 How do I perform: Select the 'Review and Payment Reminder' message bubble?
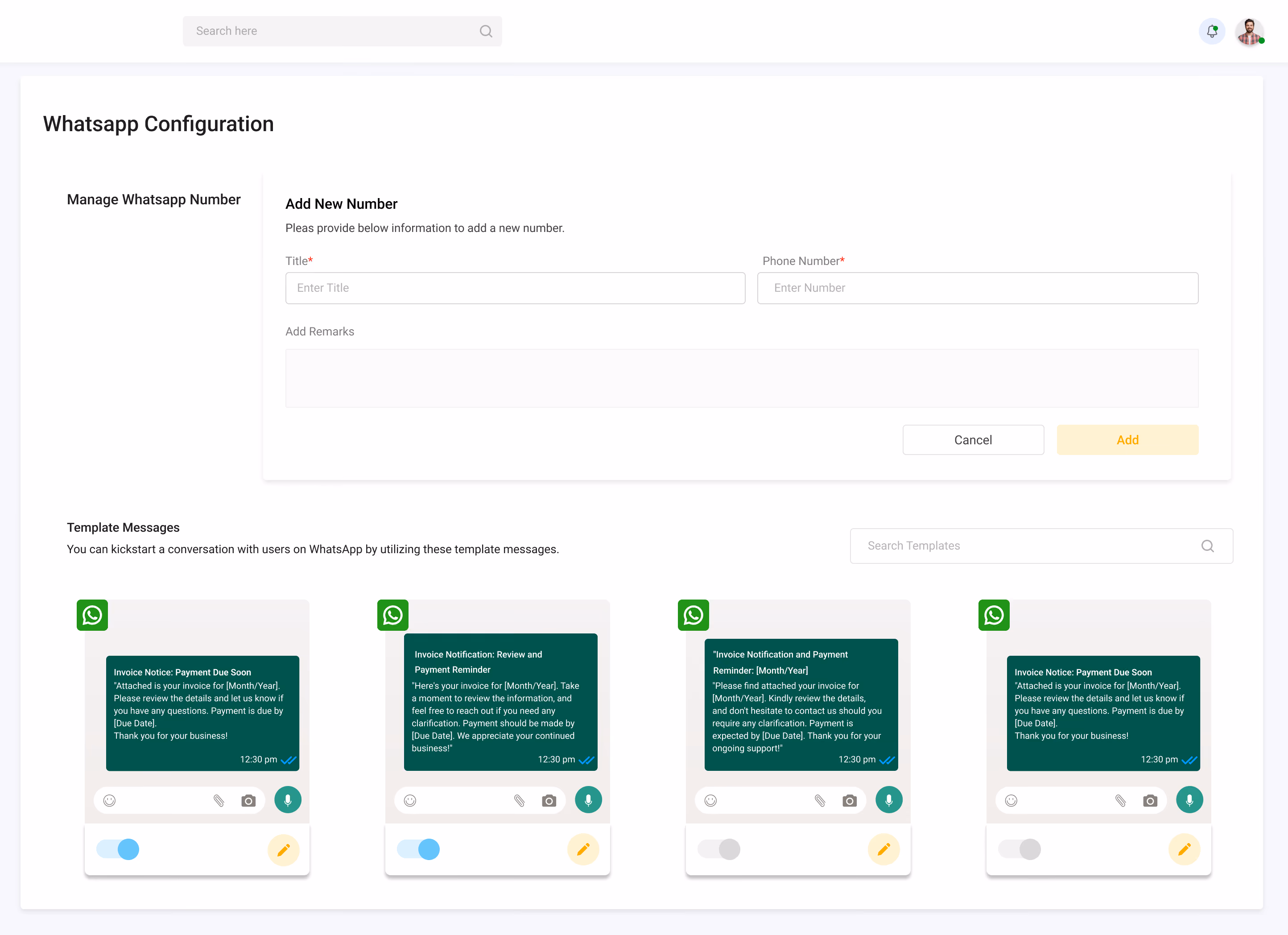click(500, 702)
